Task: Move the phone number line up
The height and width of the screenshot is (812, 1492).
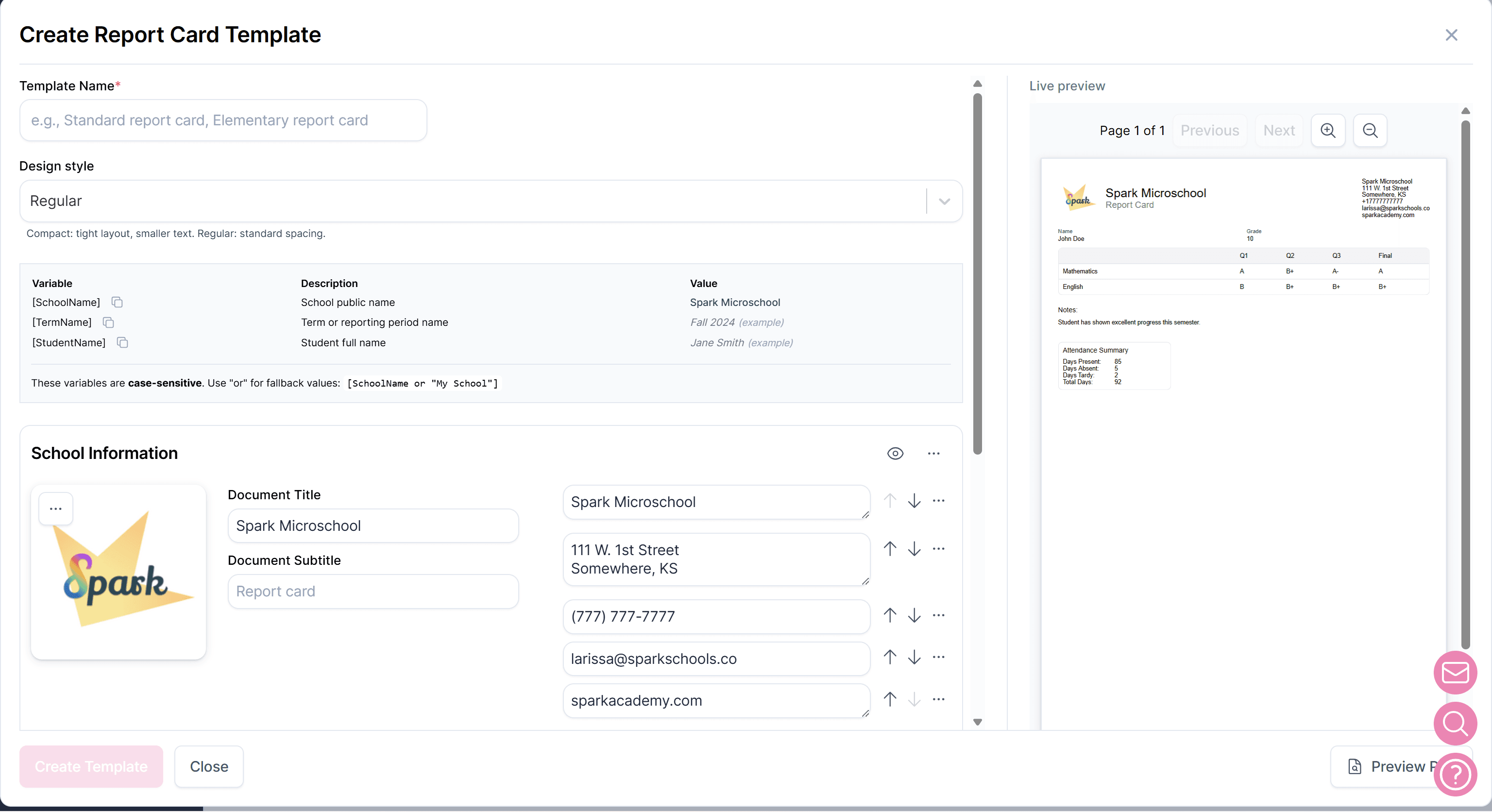Action: click(890, 616)
